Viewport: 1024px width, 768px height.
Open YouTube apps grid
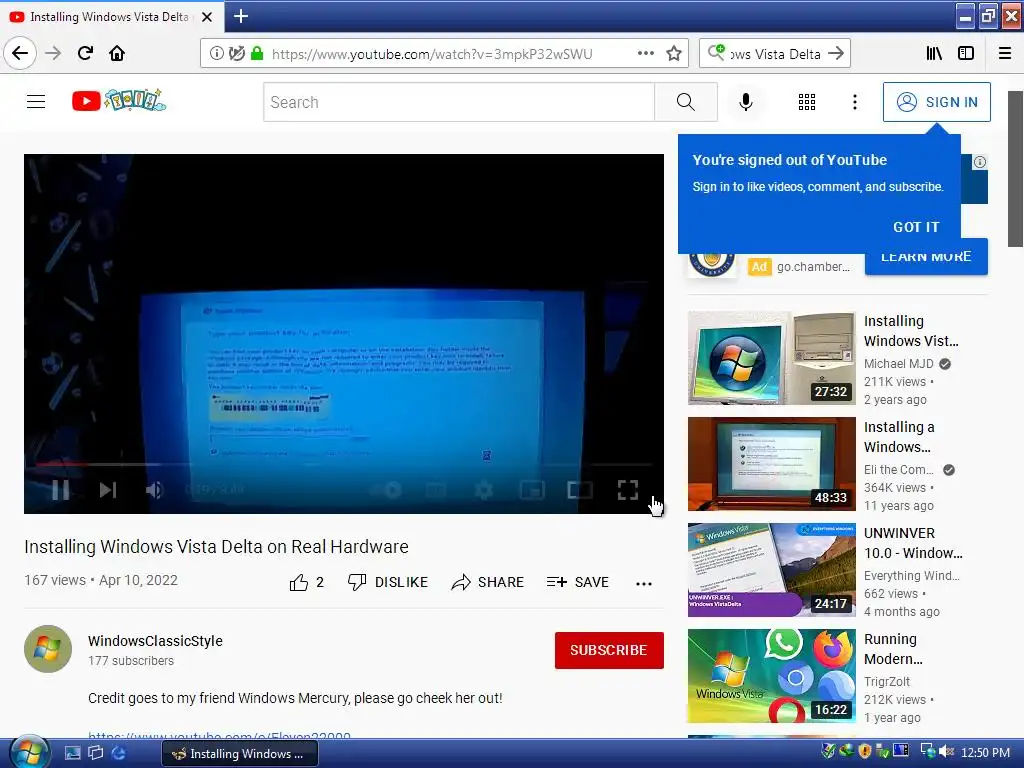tap(807, 102)
